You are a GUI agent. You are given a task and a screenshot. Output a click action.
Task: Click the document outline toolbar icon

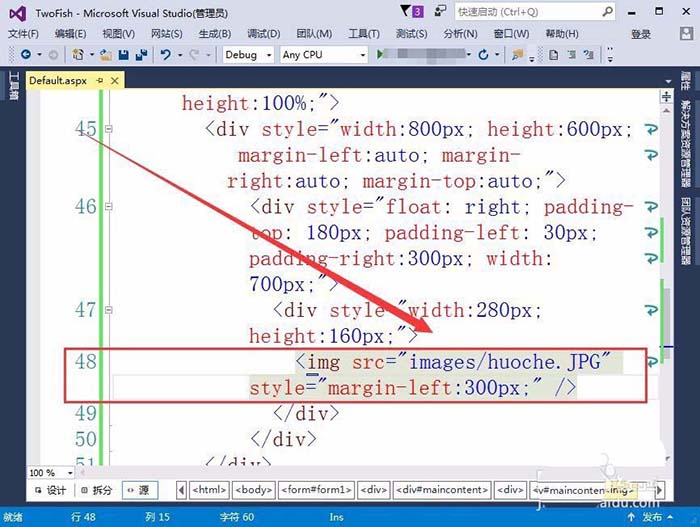coord(554,55)
